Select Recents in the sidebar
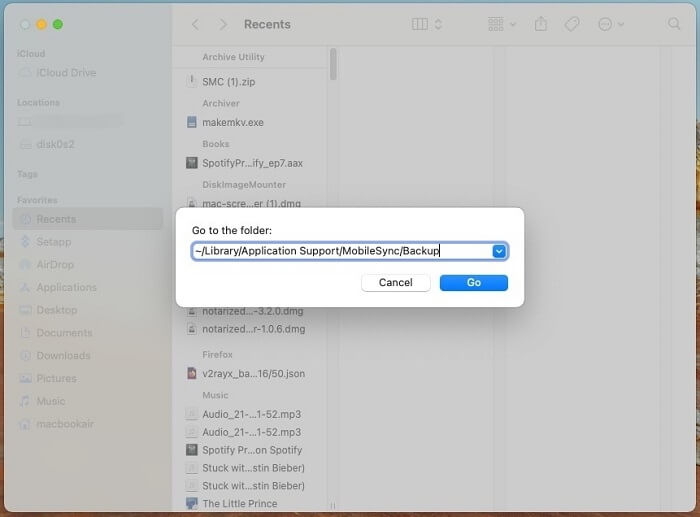 [x=88, y=219]
